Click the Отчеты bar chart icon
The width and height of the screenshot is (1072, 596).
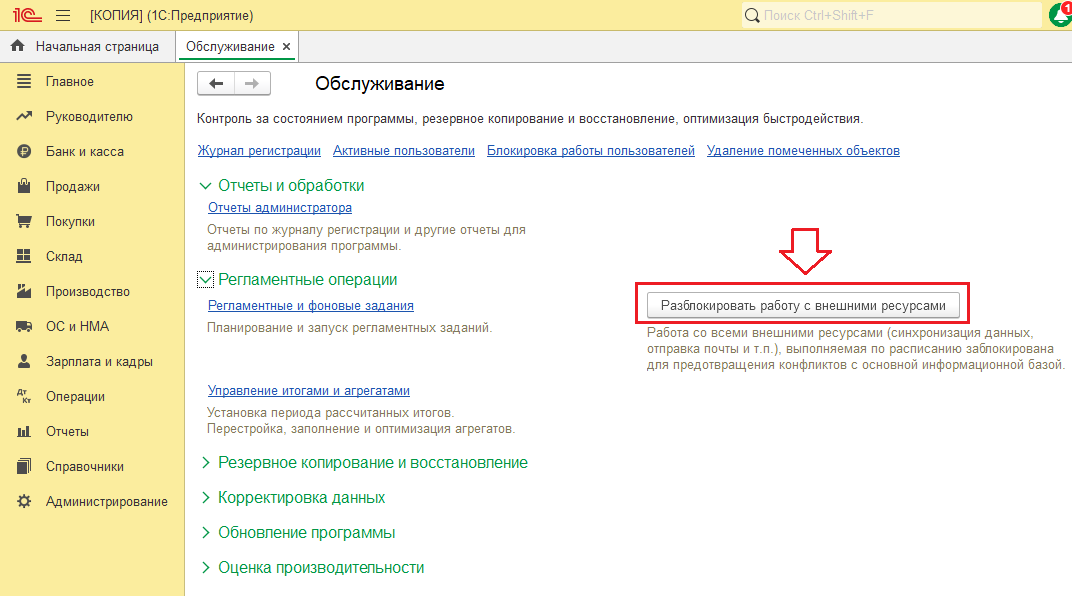click(24, 431)
